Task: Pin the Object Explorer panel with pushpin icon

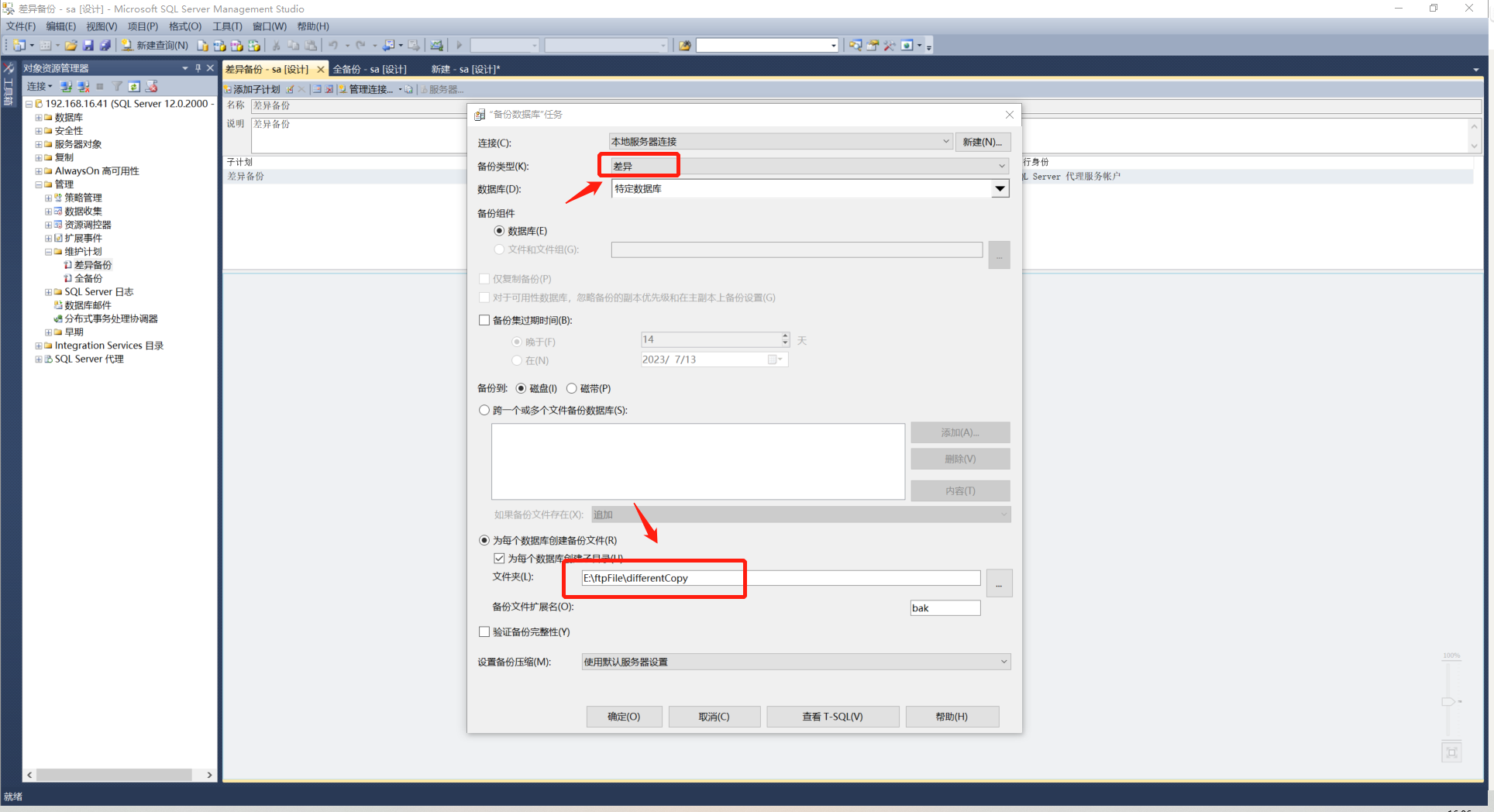Action: 198,68
